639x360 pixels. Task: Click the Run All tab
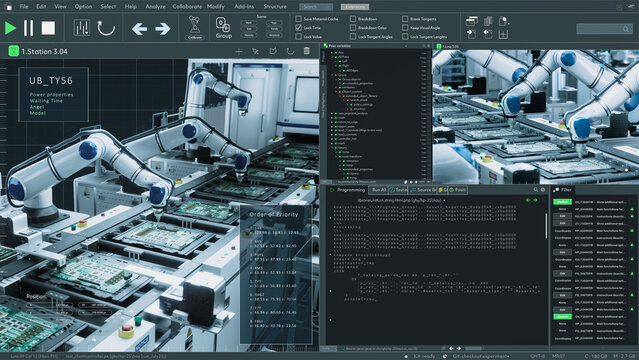[379, 190]
